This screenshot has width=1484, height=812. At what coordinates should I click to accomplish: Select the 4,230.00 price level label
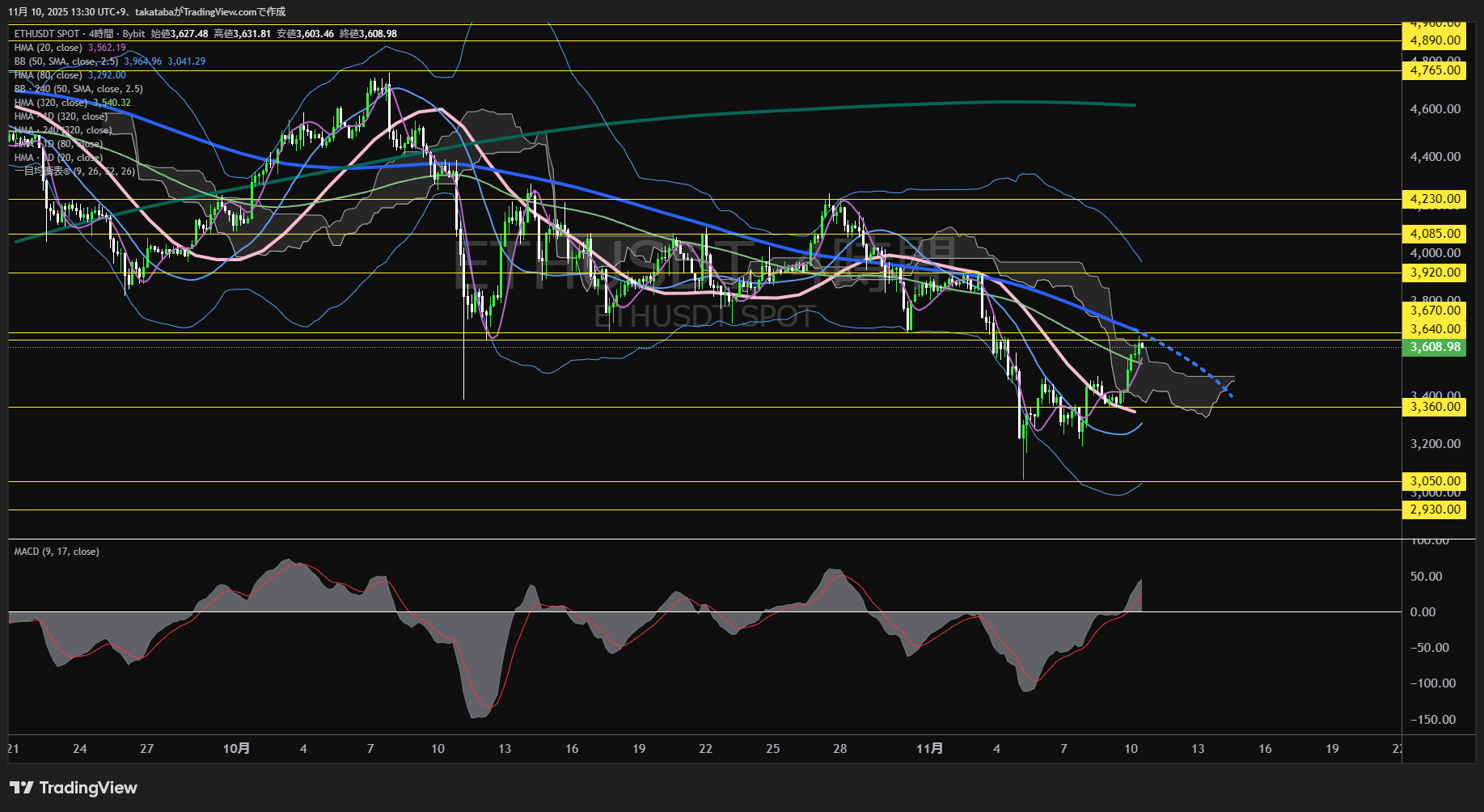click(1435, 199)
